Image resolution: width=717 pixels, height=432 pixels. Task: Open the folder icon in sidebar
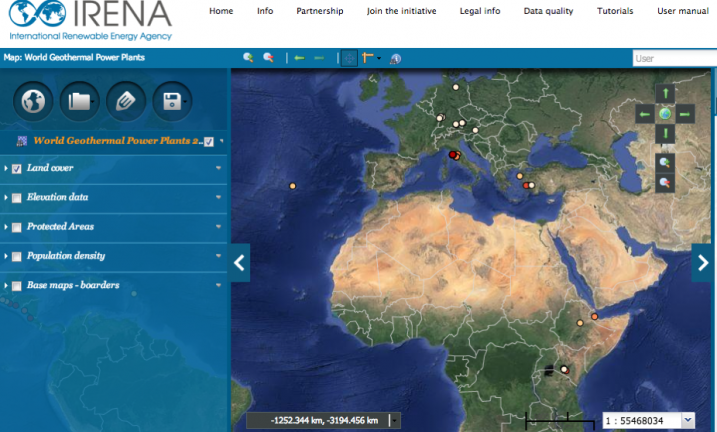pos(78,100)
